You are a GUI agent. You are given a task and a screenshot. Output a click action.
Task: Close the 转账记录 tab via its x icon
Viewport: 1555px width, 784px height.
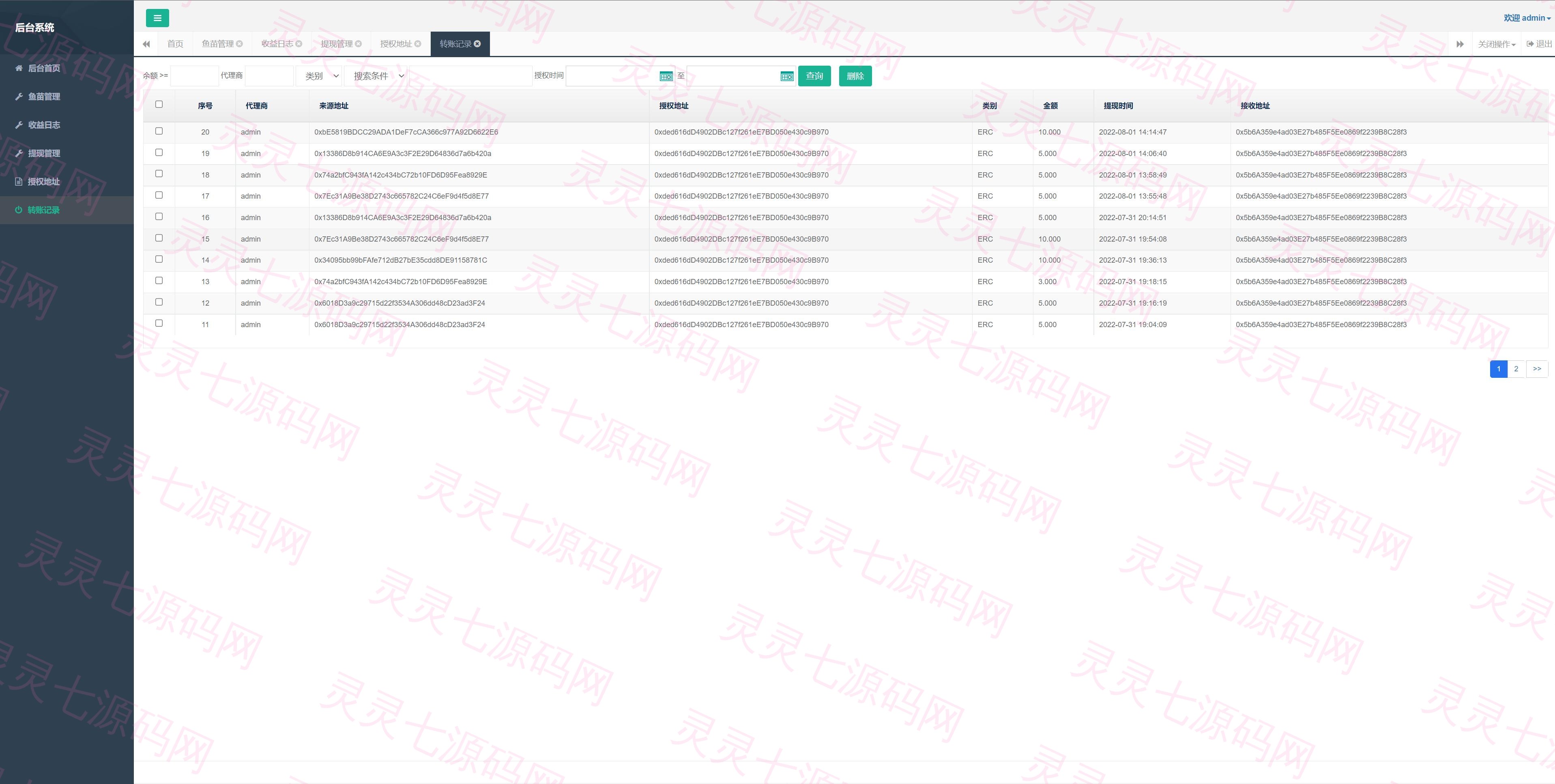(477, 43)
